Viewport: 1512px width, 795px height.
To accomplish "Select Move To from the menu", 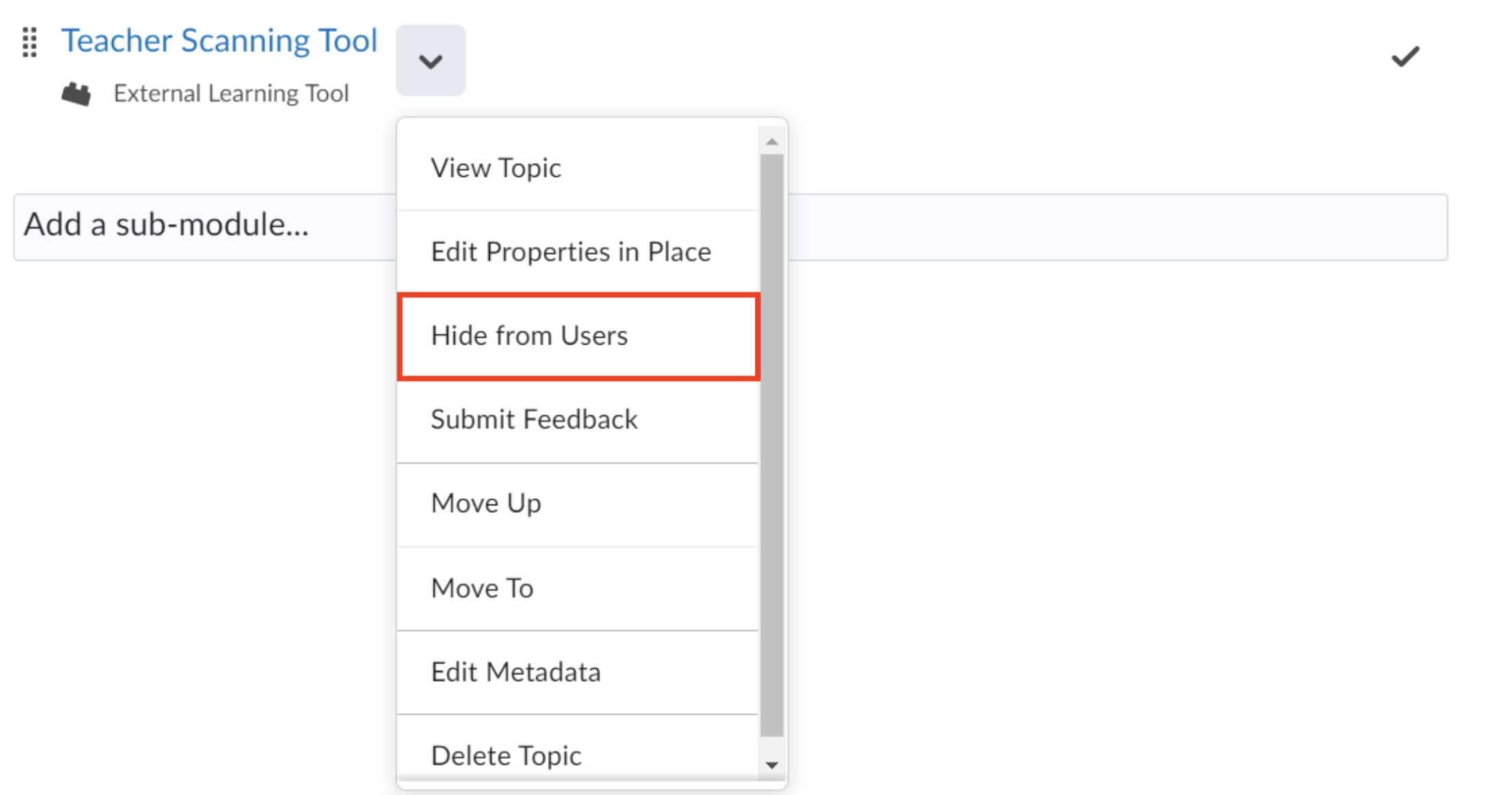I will point(482,588).
